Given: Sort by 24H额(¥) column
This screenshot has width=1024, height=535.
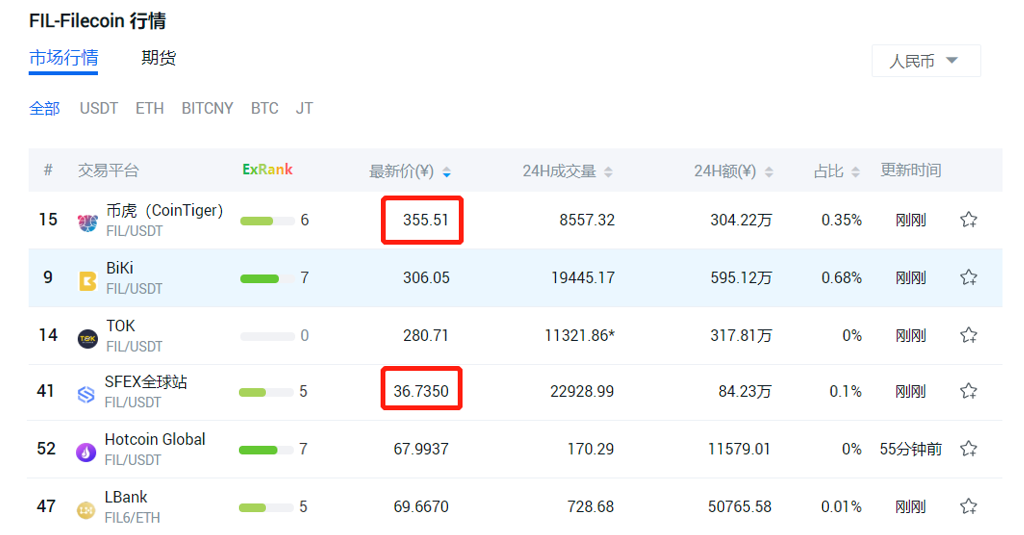Looking at the screenshot, I should 733,171.
